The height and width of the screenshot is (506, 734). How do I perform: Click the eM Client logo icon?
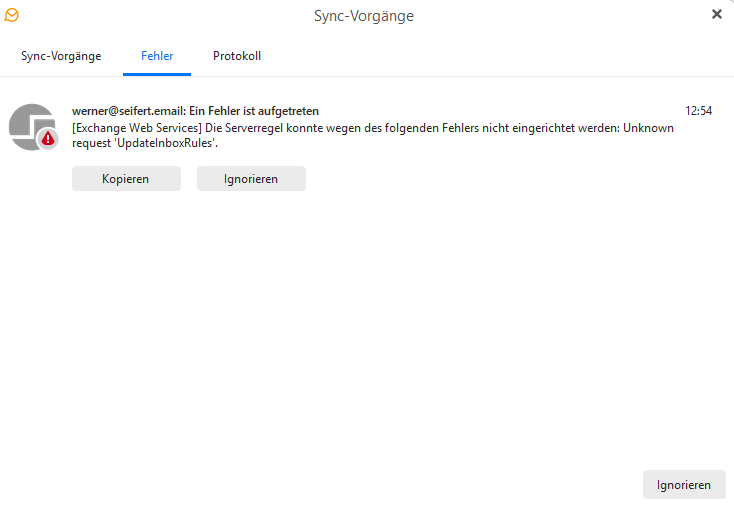click(x=12, y=14)
